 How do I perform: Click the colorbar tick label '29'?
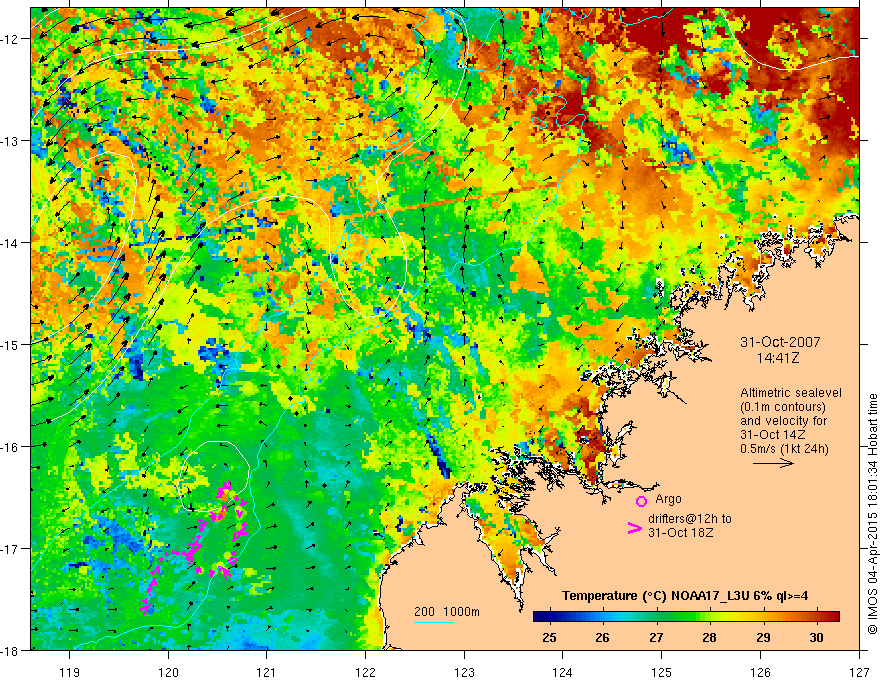pyautogui.click(x=763, y=638)
